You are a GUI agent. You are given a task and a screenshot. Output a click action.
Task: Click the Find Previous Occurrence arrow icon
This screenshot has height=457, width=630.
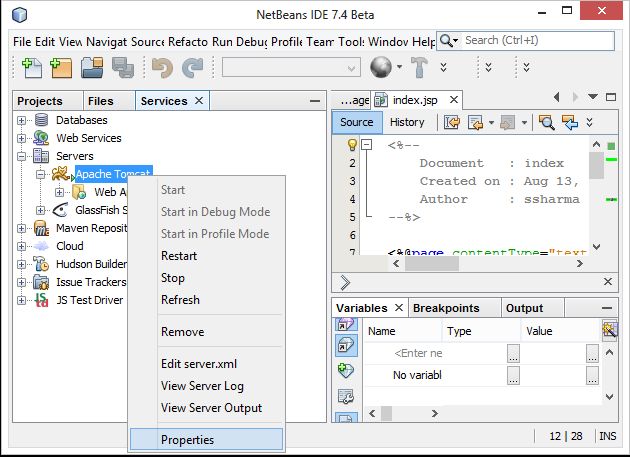tap(570, 122)
